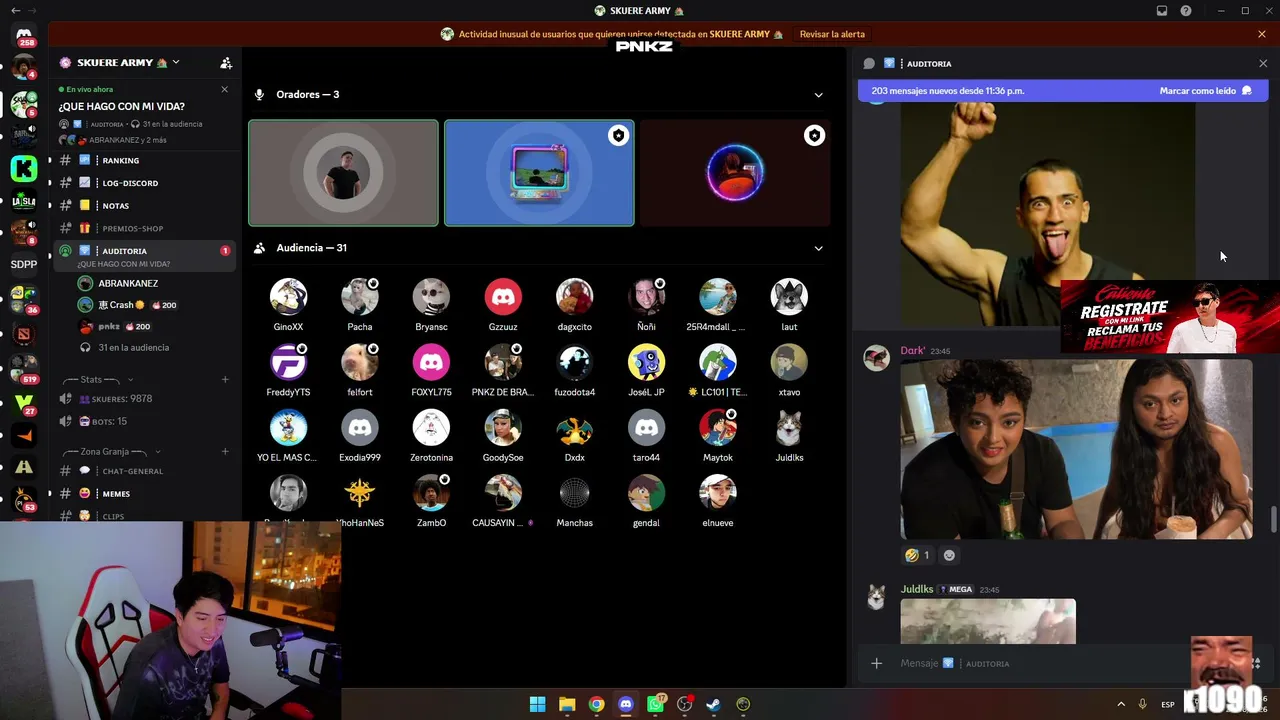1280x720 pixels.
Task: Click the invite members icon beside SKUERE ARMY
Action: [226, 63]
